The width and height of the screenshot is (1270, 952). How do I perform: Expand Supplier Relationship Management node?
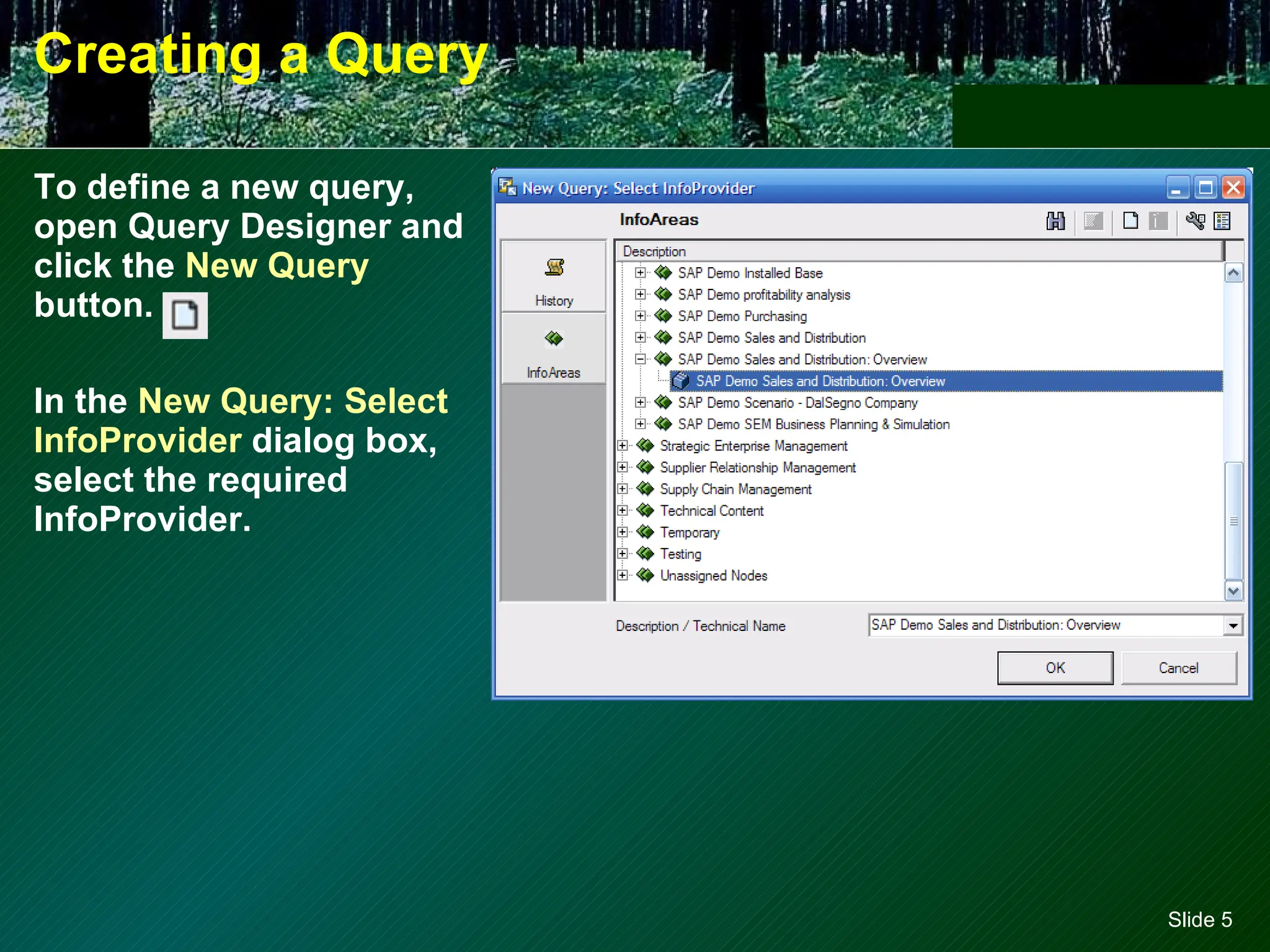(623, 467)
